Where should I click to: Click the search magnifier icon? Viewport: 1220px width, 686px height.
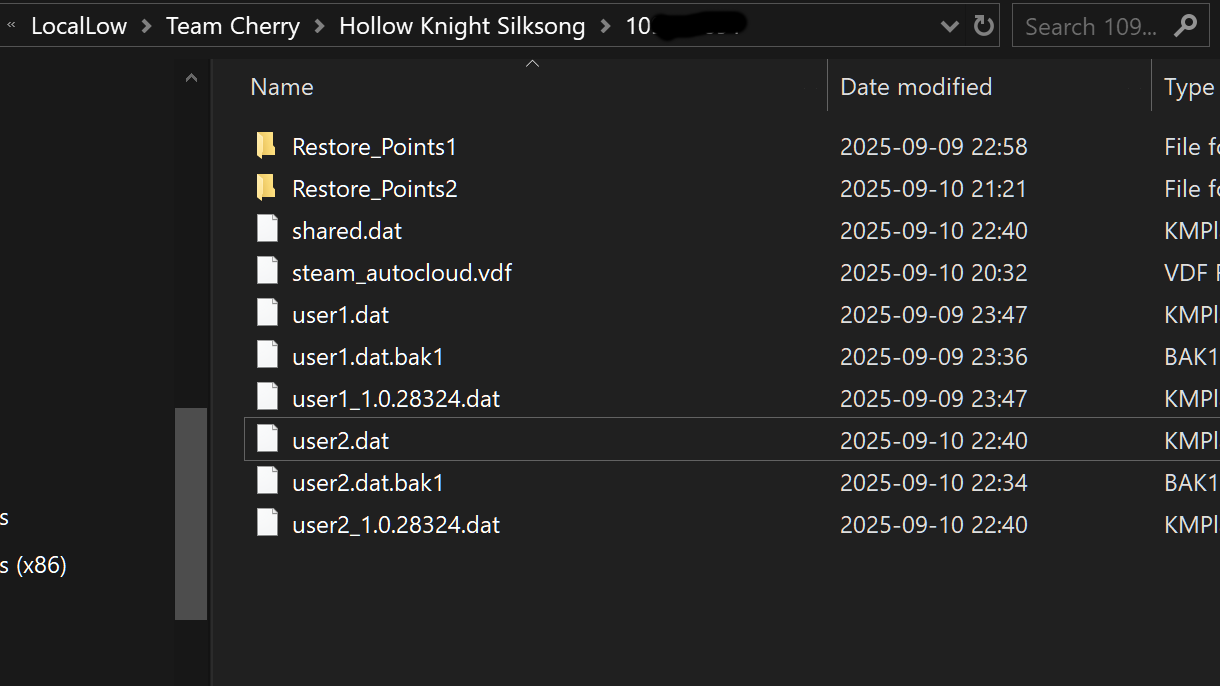click(1186, 26)
